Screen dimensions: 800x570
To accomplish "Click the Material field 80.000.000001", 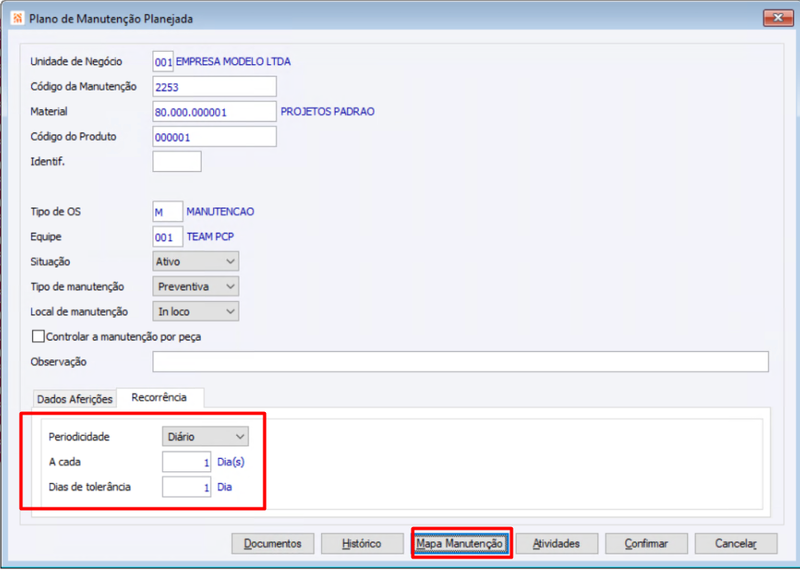I will 214,112.
